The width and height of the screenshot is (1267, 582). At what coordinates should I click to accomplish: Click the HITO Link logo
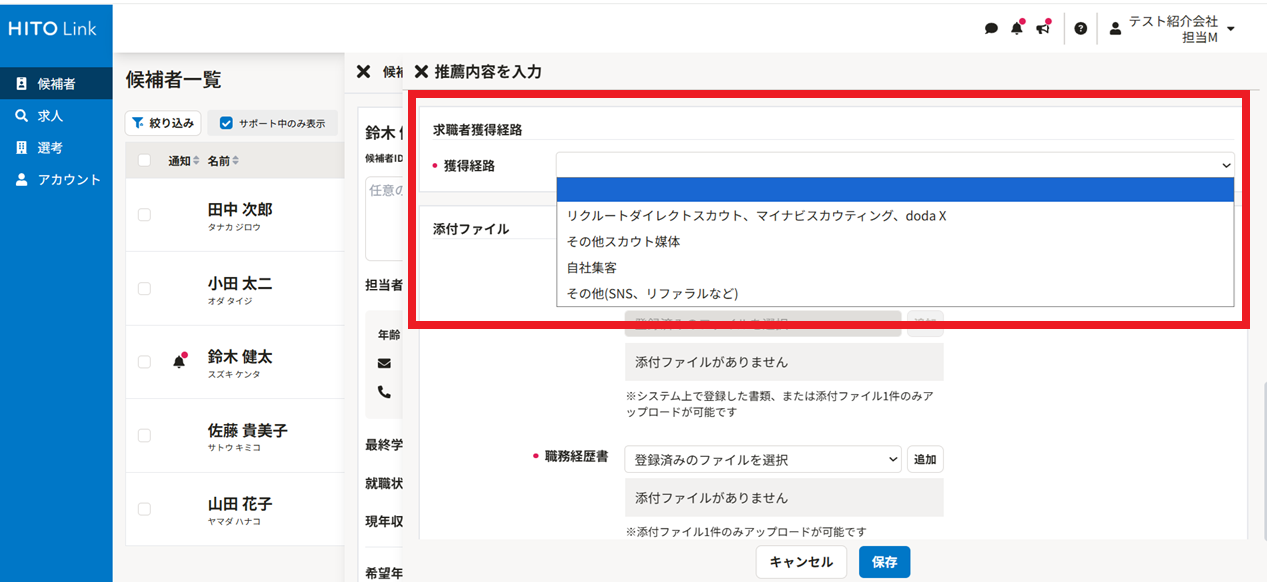53,29
